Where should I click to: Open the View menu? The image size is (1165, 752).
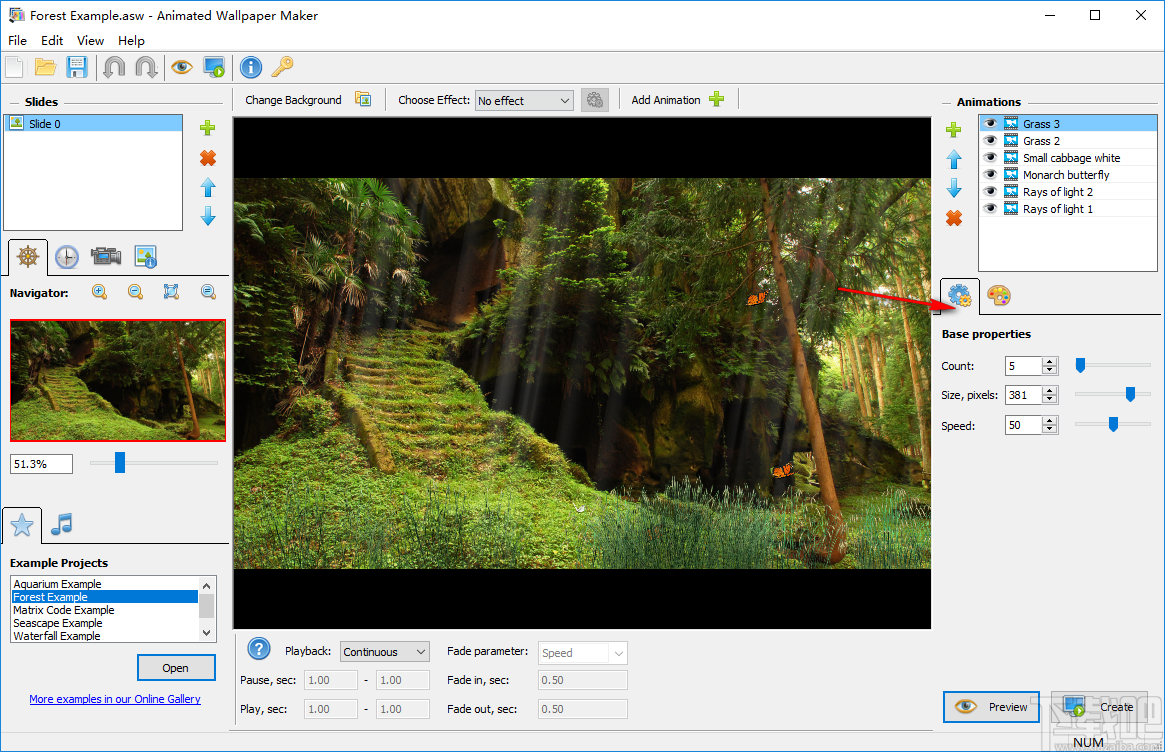click(x=90, y=40)
